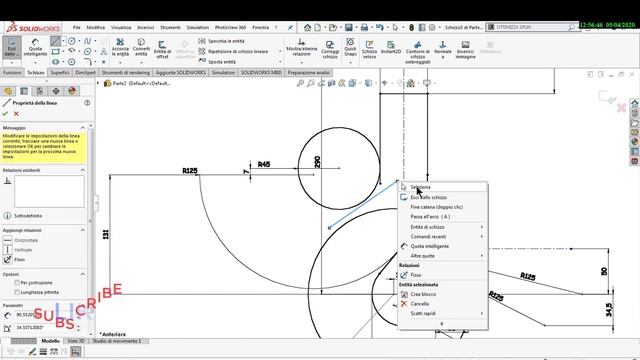Open the Strumenti menu

click(x=170, y=27)
